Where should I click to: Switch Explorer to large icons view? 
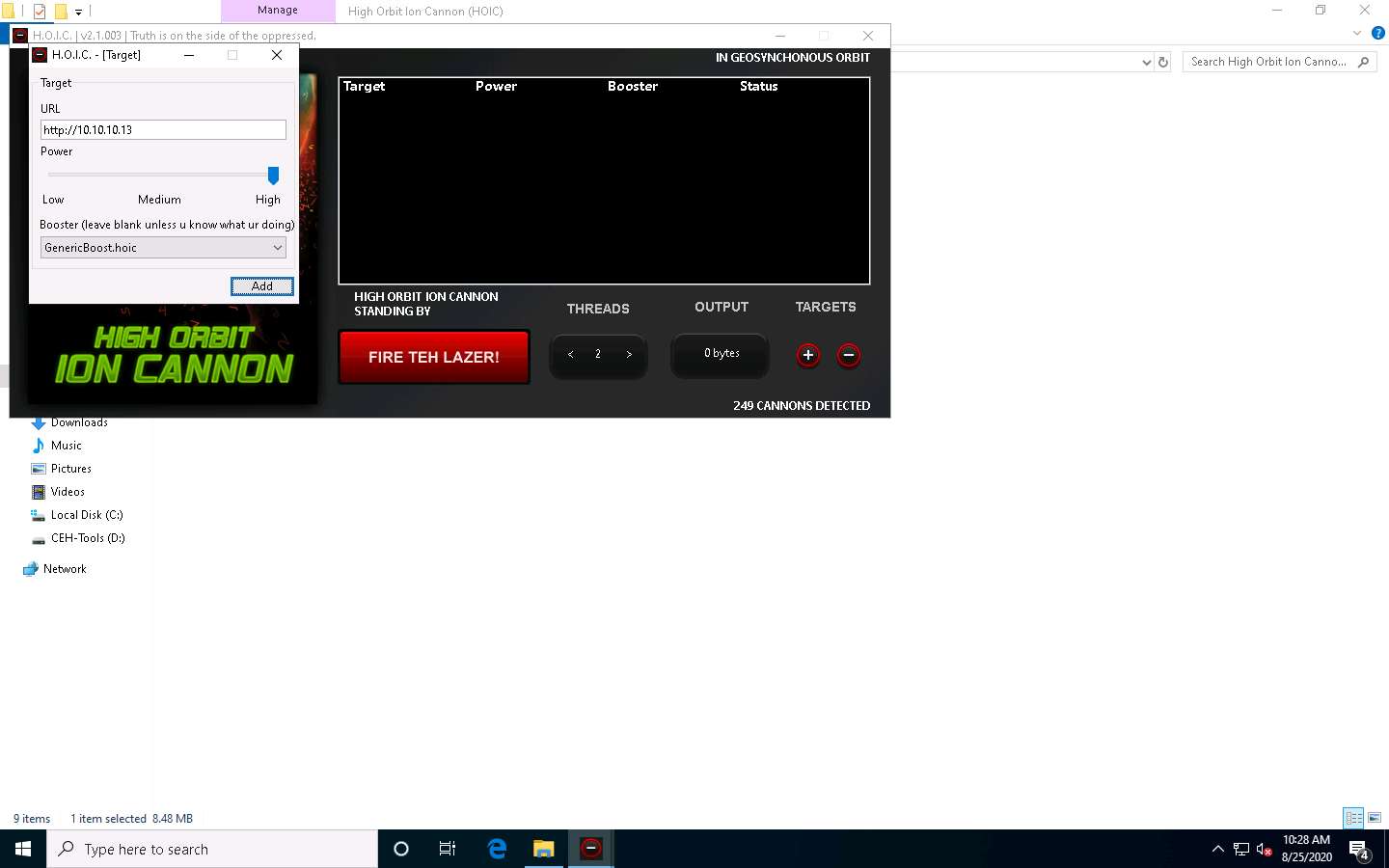tap(1375, 818)
